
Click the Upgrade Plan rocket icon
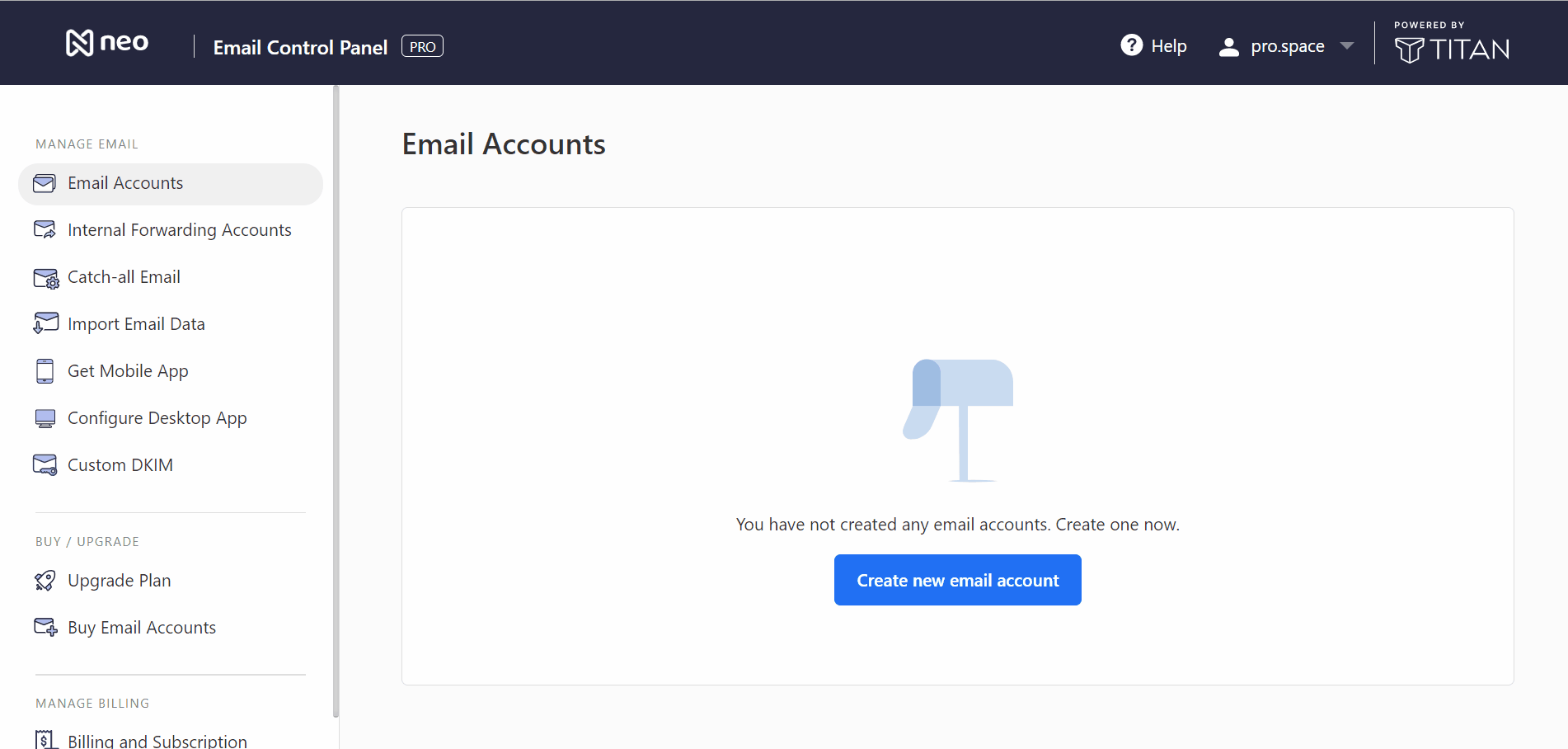(x=45, y=580)
